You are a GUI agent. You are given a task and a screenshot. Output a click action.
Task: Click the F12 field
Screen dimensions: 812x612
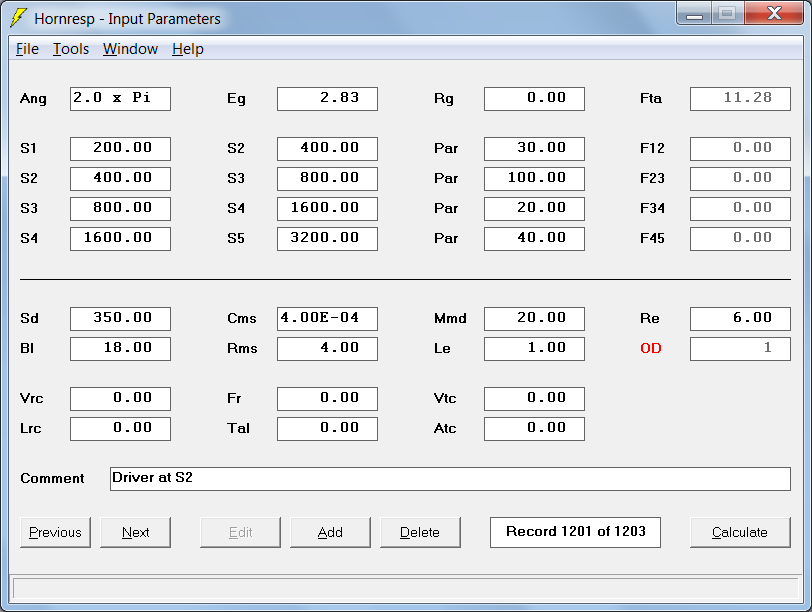pyautogui.click(x=740, y=149)
